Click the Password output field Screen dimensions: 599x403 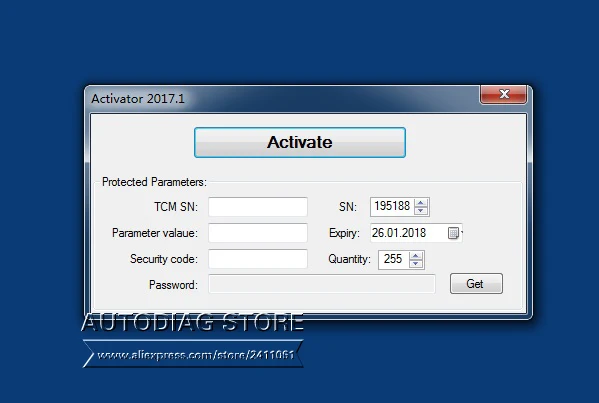322,284
